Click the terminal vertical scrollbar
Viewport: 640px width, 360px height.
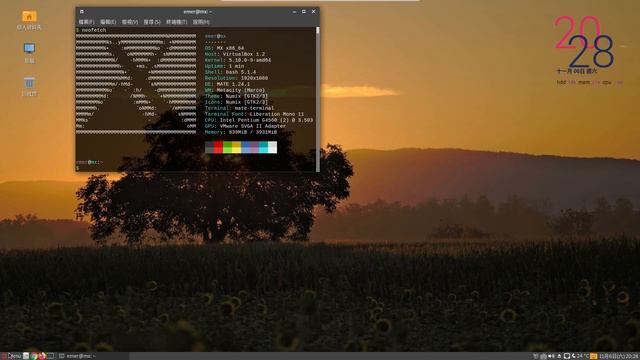(318, 99)
